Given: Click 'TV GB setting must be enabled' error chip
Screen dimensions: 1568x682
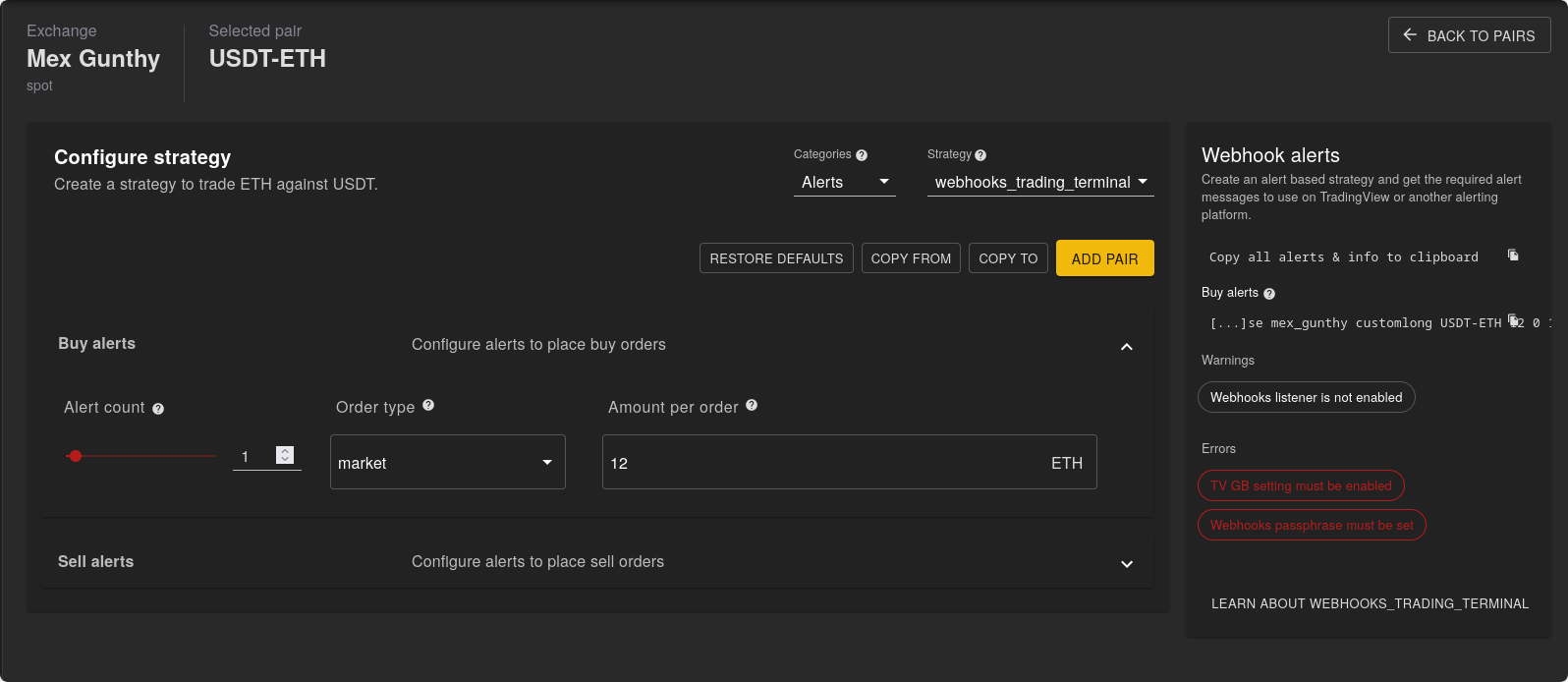Looking at the screenshot, I should point(1301,485).
